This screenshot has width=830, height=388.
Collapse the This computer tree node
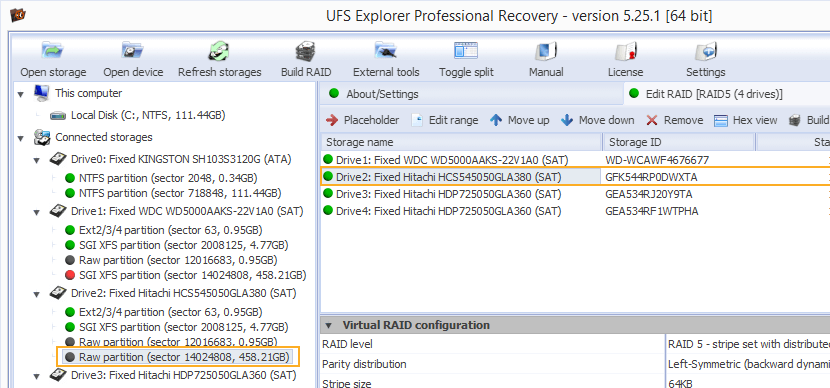[x=21, y=94]
